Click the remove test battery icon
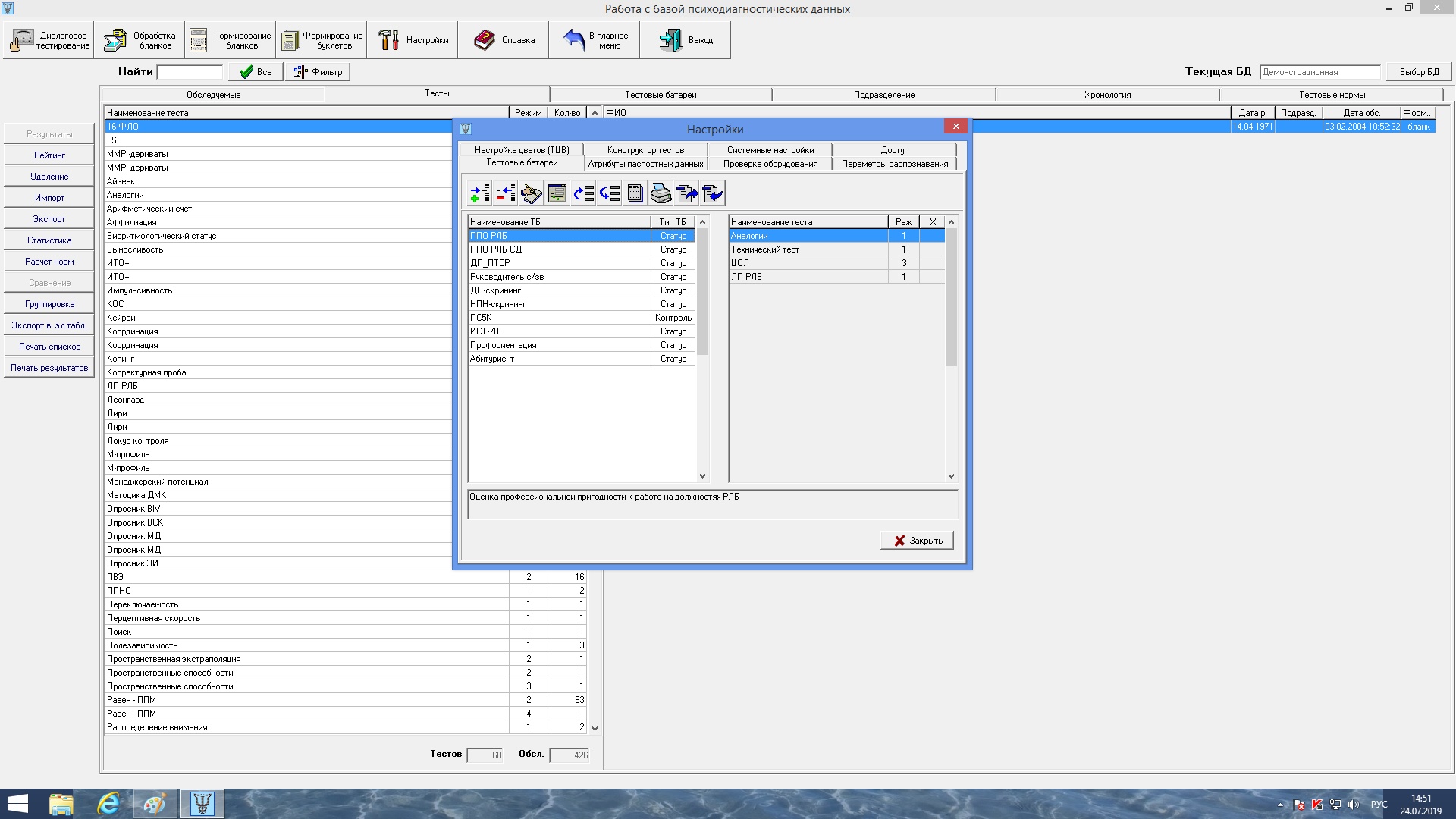The height and width of the screenshot is (819, 1456). pos(505,194)
